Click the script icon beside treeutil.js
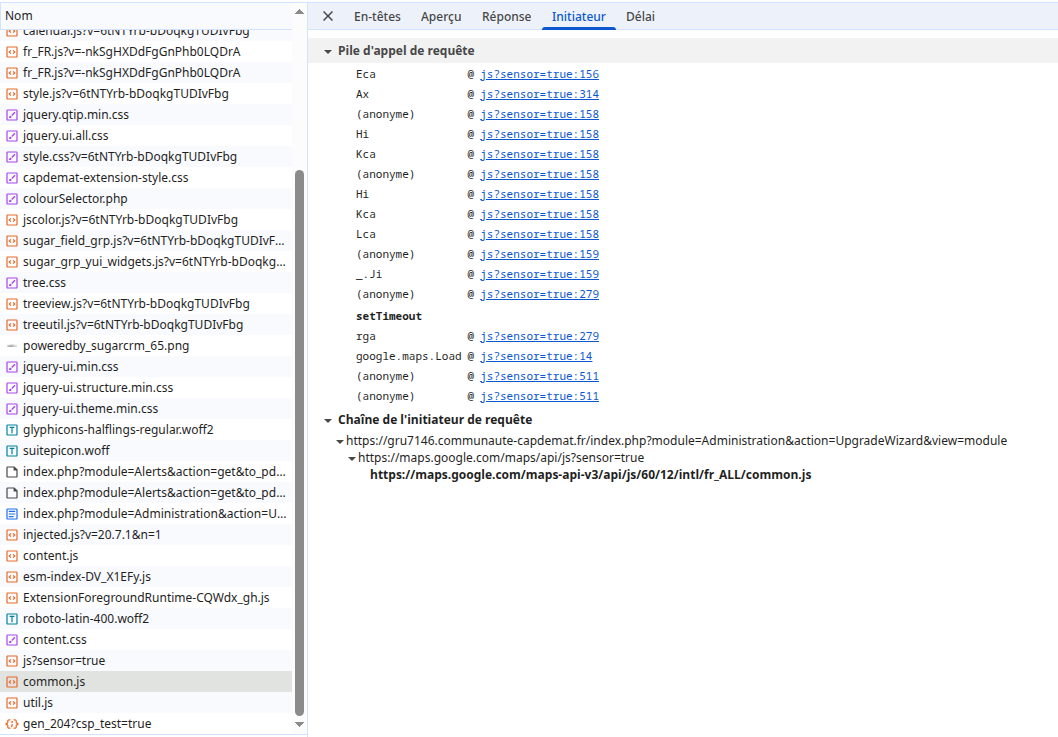The width and height of the screenshot is (1058, 737). (11, 325)
